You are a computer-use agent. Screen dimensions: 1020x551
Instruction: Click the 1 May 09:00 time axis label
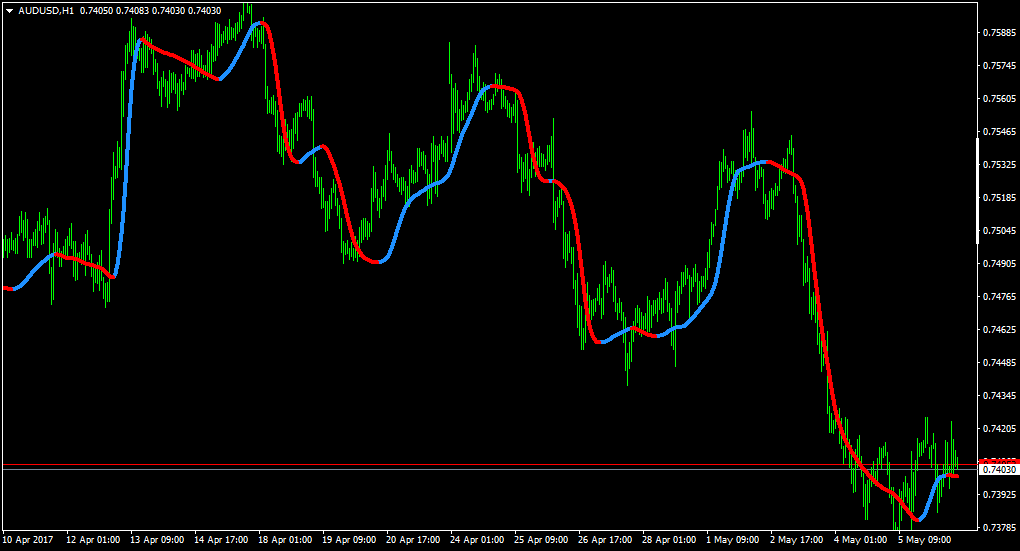pyautogui.click(x=732, y=540)
